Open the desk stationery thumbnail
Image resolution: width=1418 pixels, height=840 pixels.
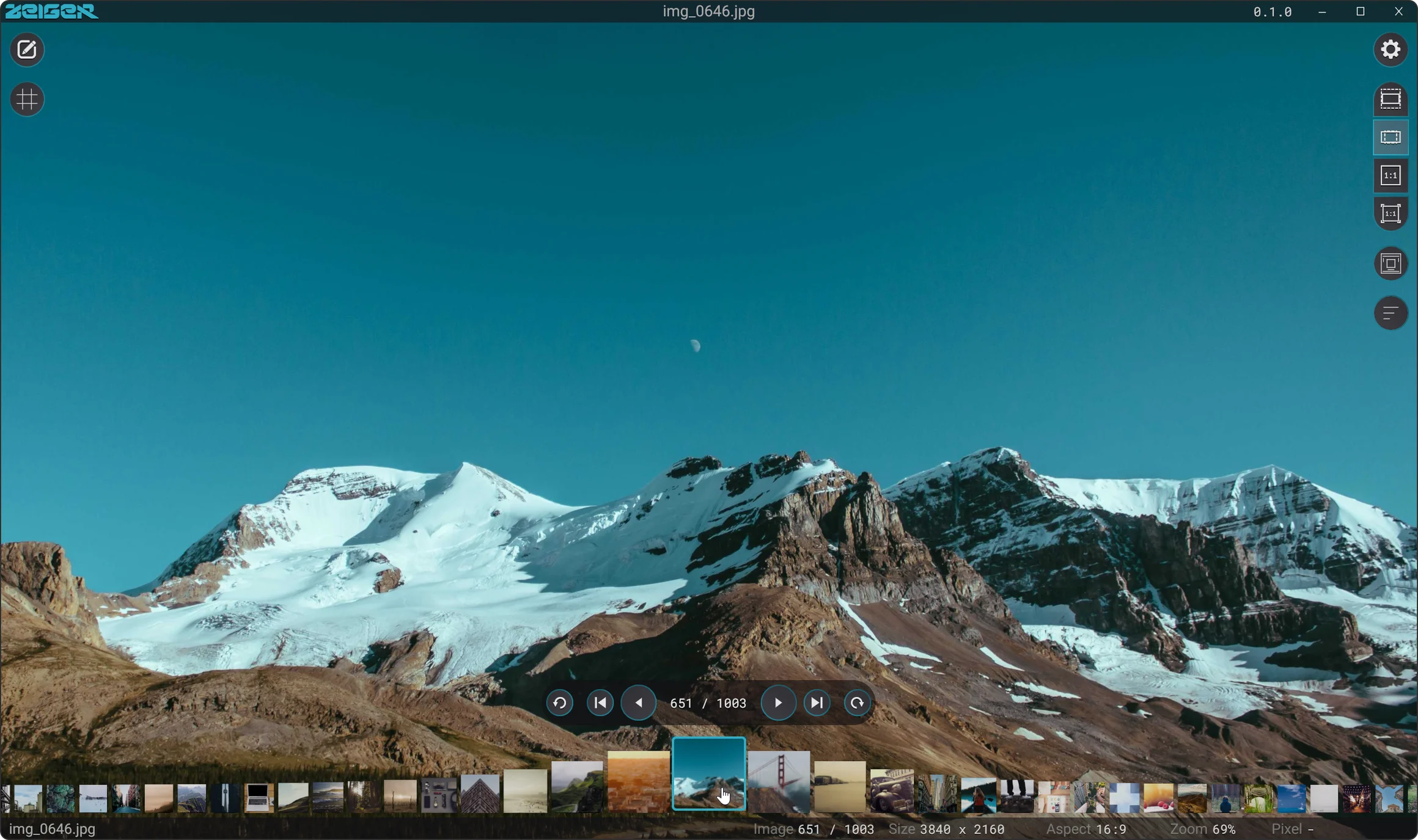1053,797
